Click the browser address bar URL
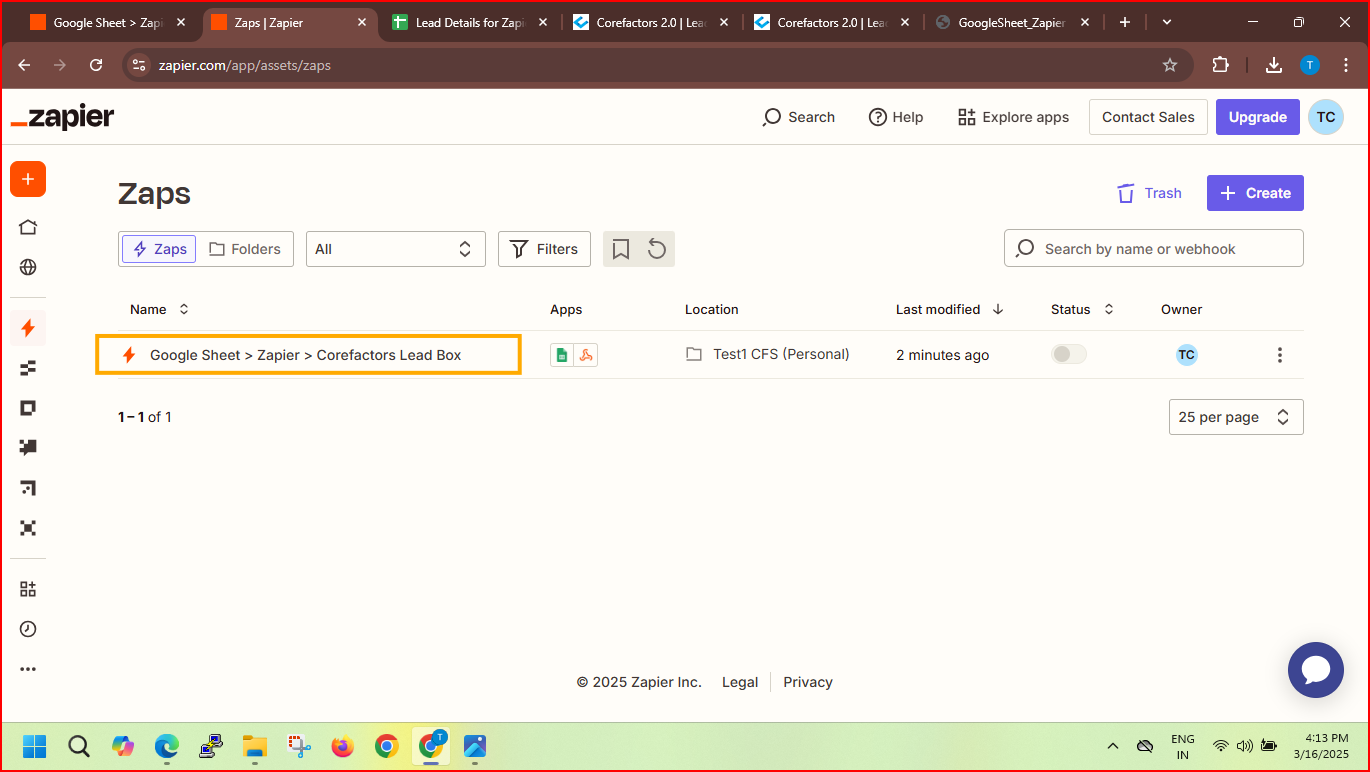 (x=244, y=65)
